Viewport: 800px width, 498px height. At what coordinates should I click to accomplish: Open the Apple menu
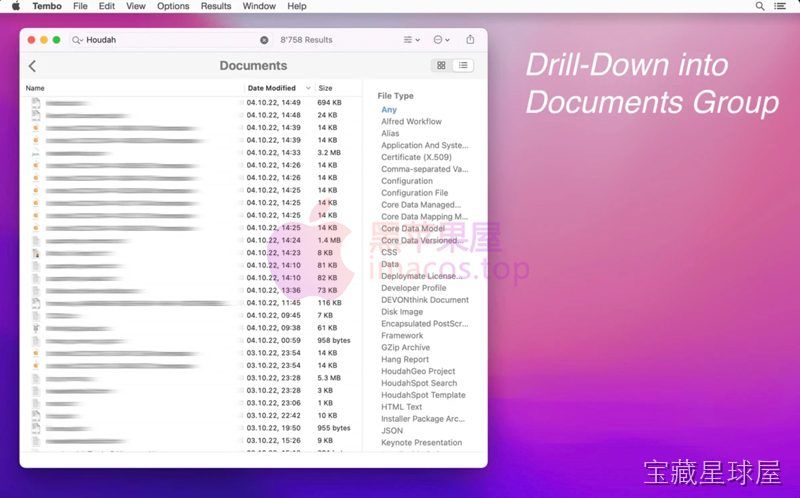pyautogui.click(x=16, y=6)
